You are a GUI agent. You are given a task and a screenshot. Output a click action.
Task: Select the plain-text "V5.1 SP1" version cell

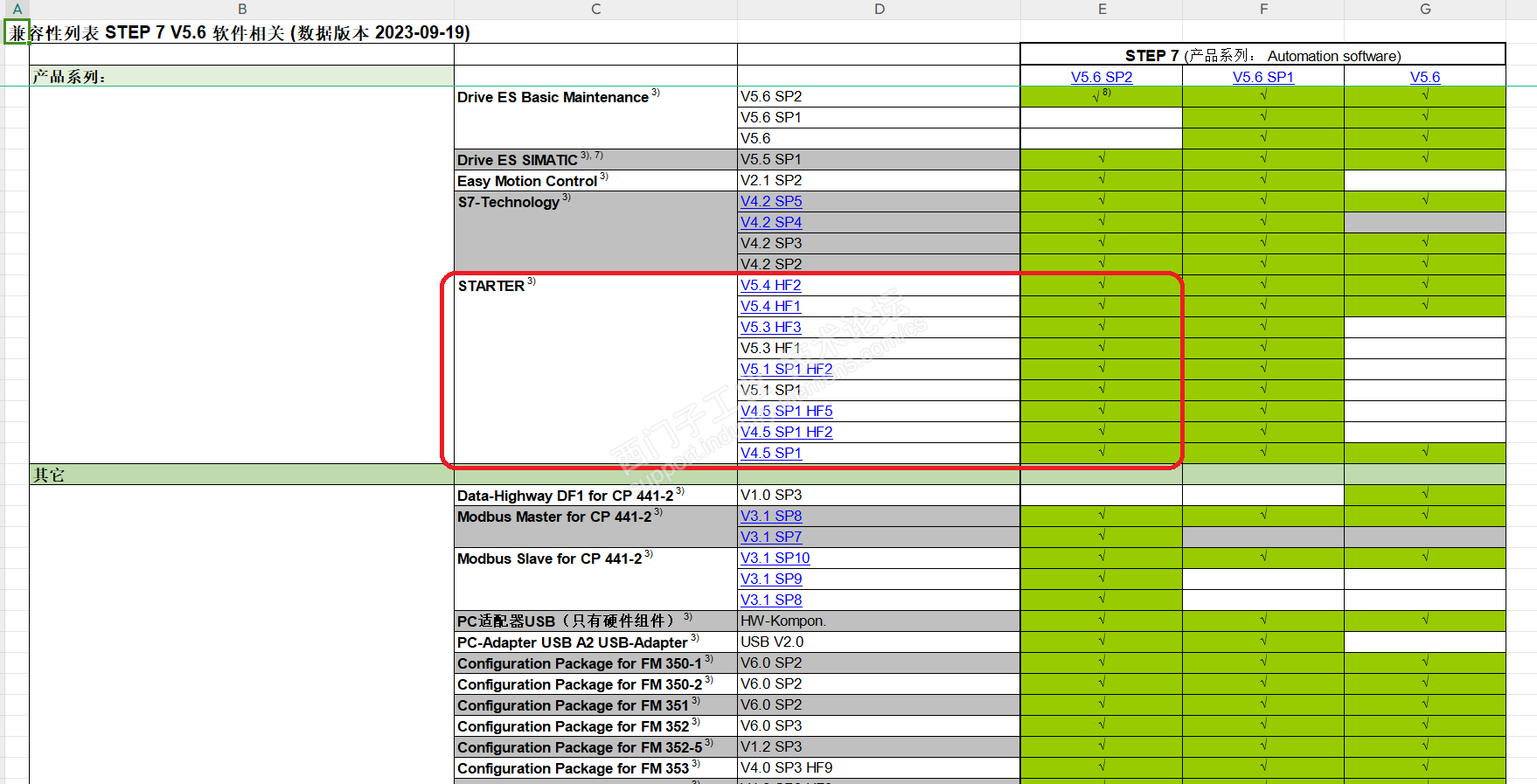(x=880, y=390)
